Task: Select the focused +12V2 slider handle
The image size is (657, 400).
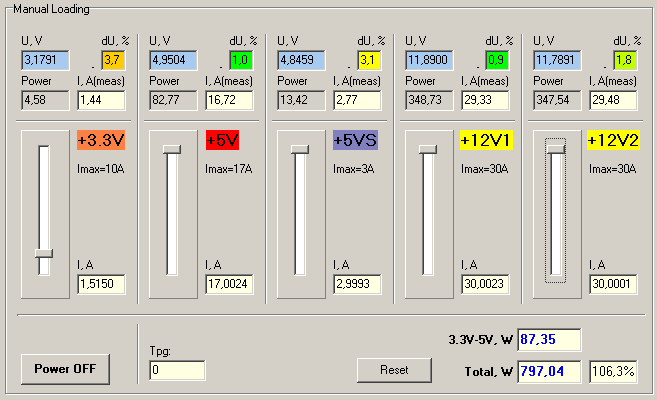Action: pyautogui.click(x=556, y=148)
